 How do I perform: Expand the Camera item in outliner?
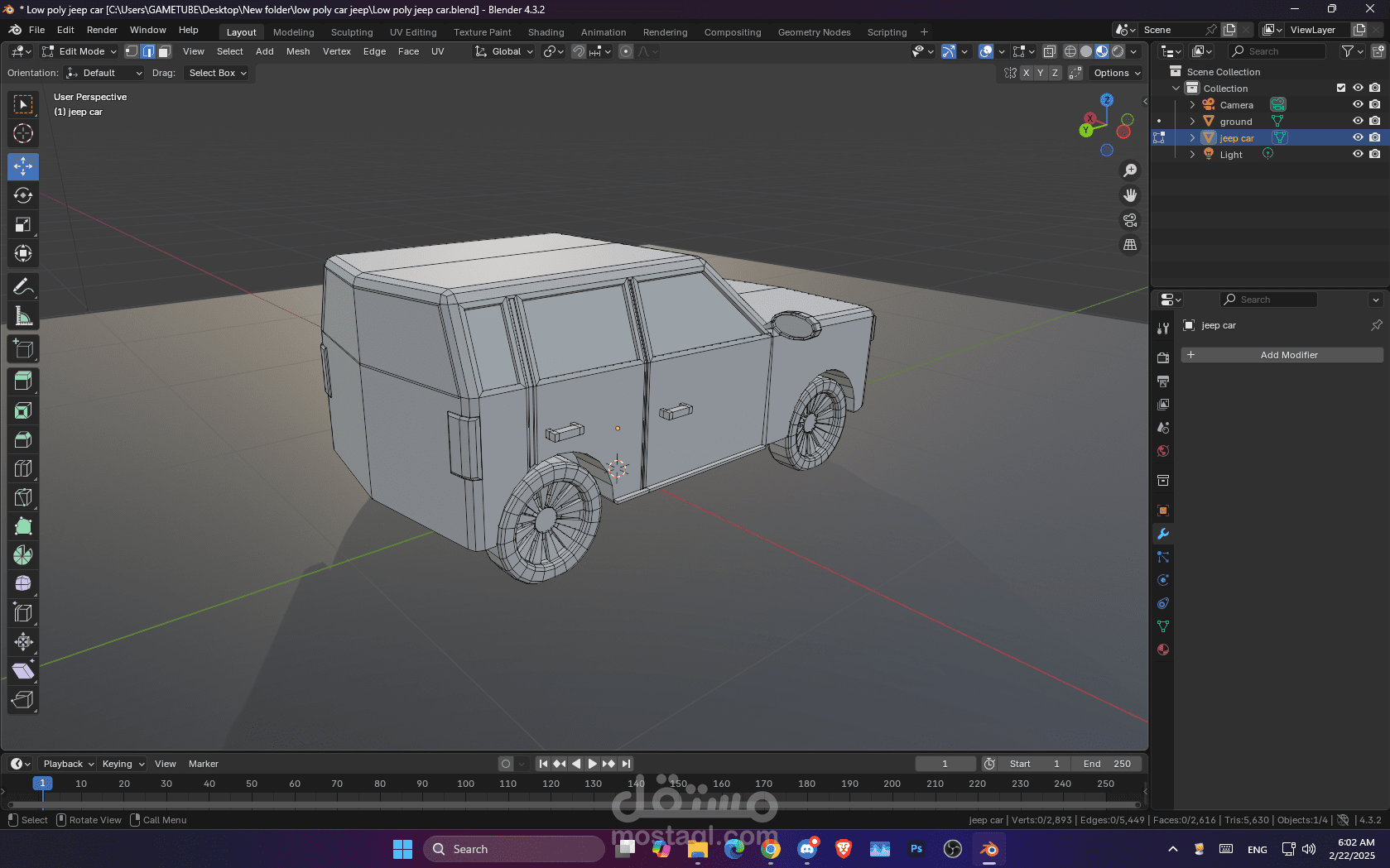click(x=1192, y=105)
